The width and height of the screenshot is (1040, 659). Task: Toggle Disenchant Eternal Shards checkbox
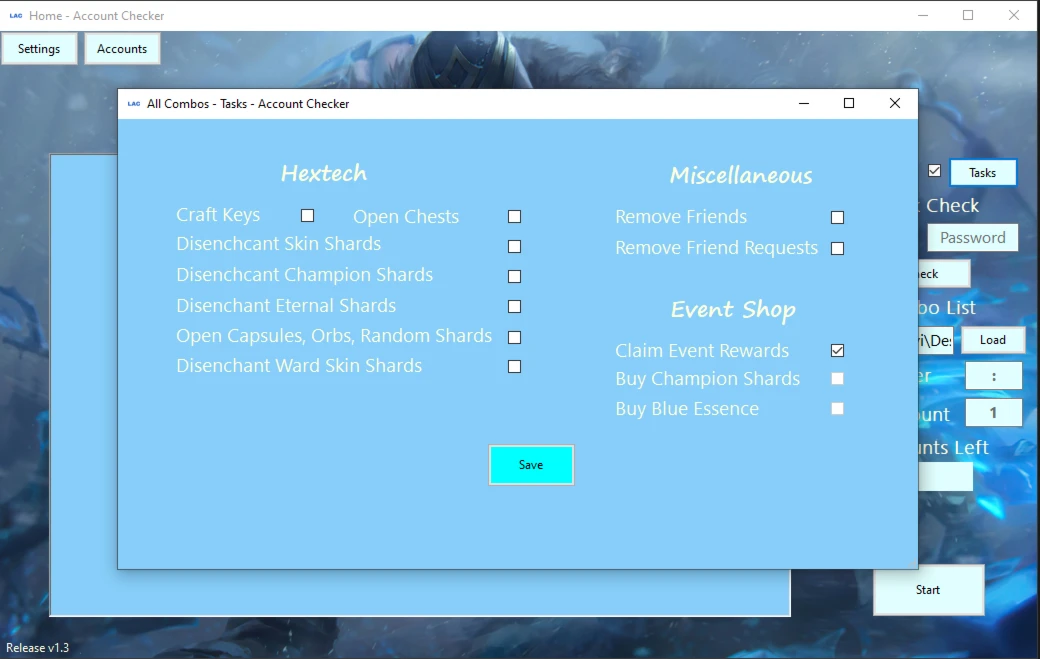pyautogui.click(x=514, y=307)
